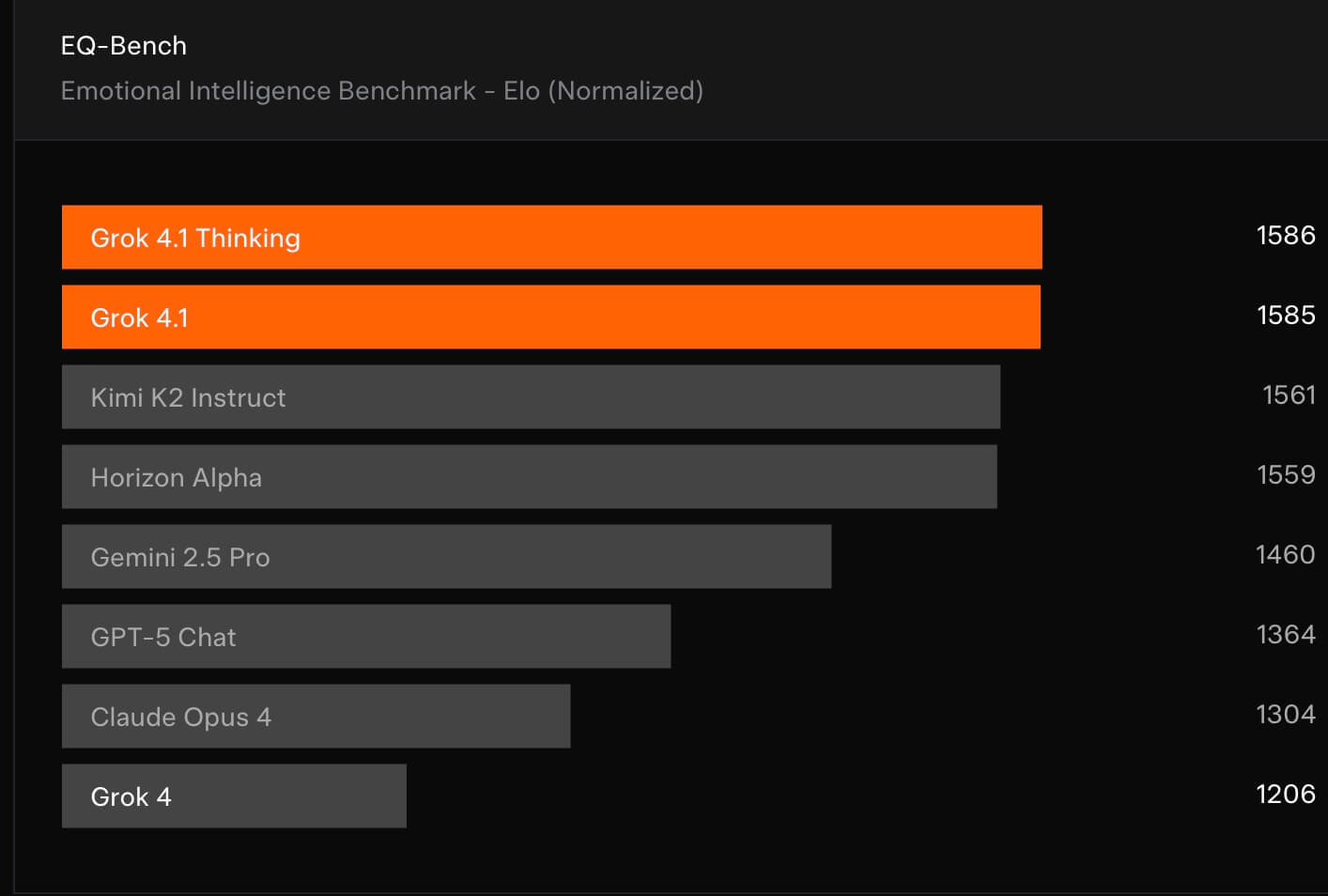
Task: Click the EQ-Bench chart title
Action: click(x=123, y=46)
